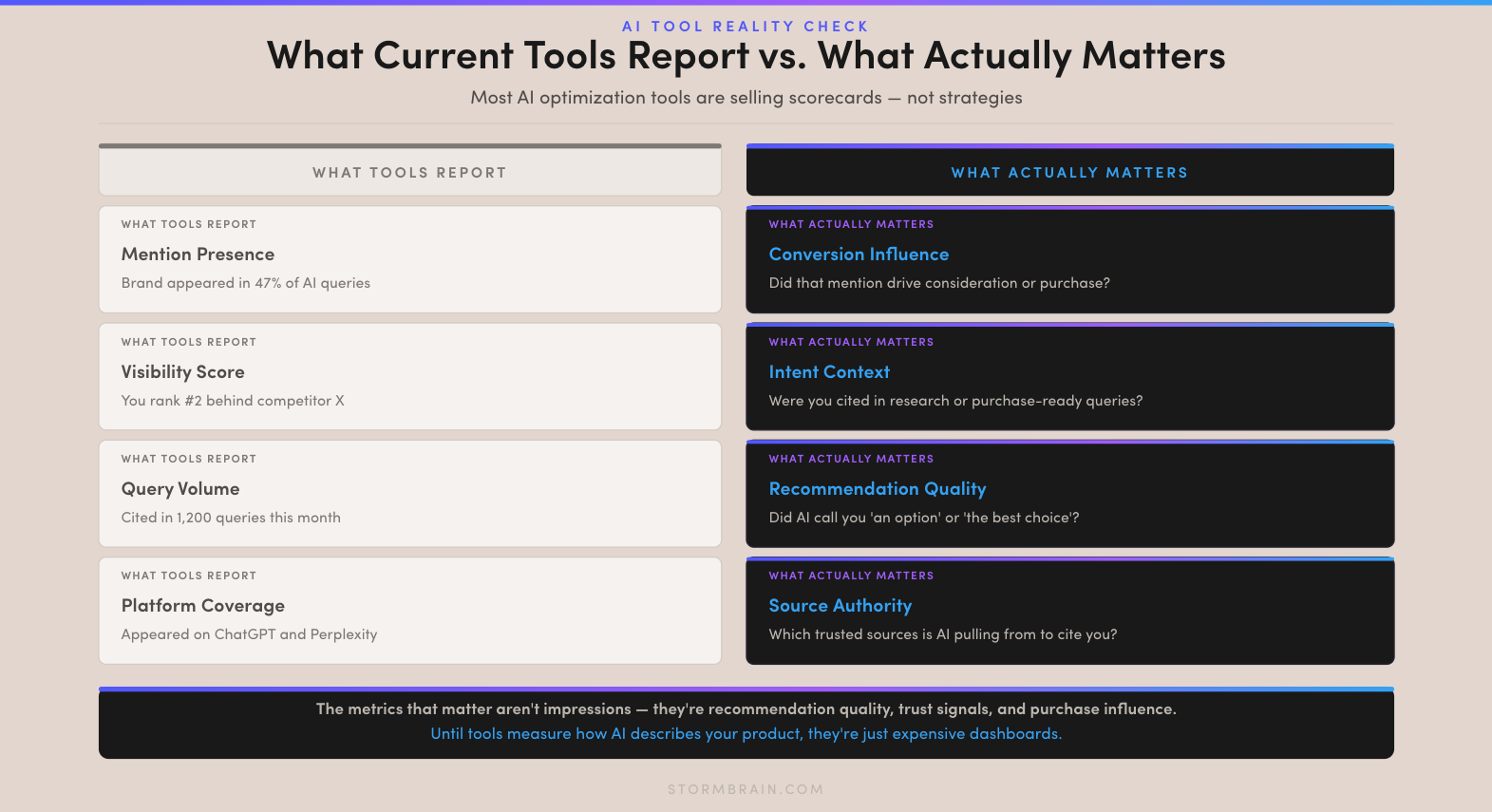Image resolution: width=1492 pixels, height=812 pixels.
Task: Click the STORMBRAIN.COM footer link
Action: click(746, 789)
